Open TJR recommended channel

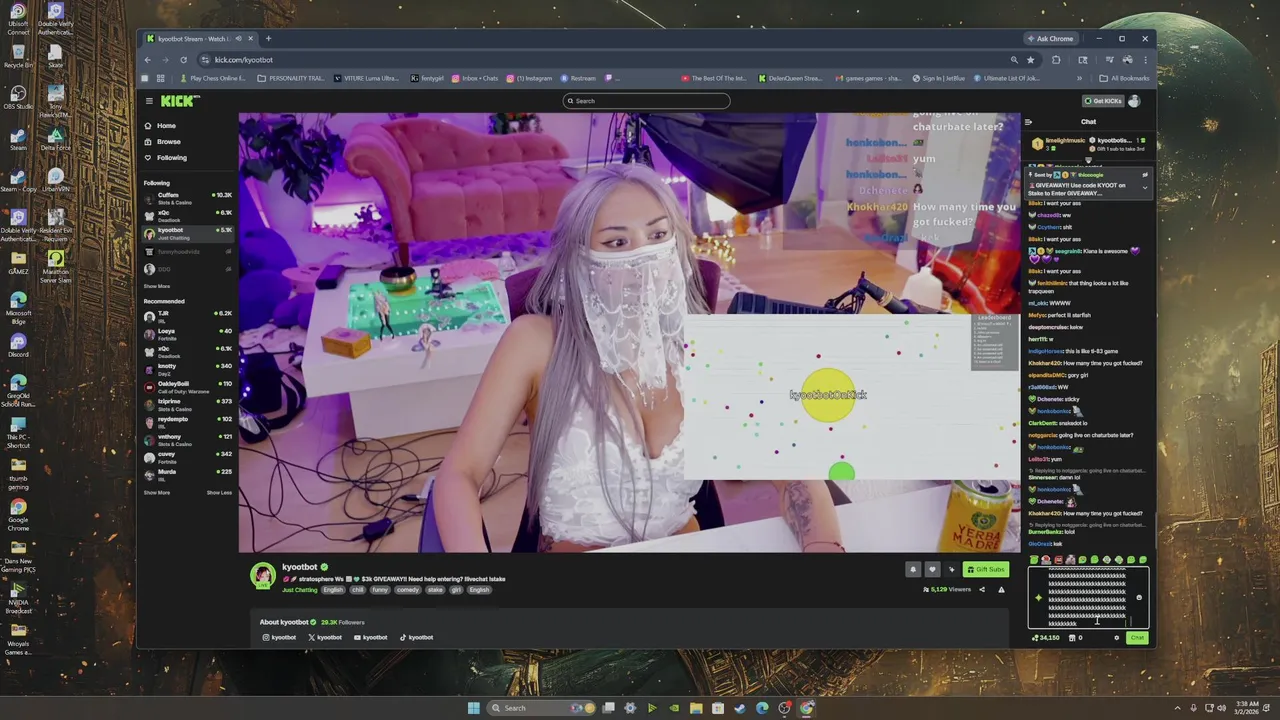tap(187, 315)
